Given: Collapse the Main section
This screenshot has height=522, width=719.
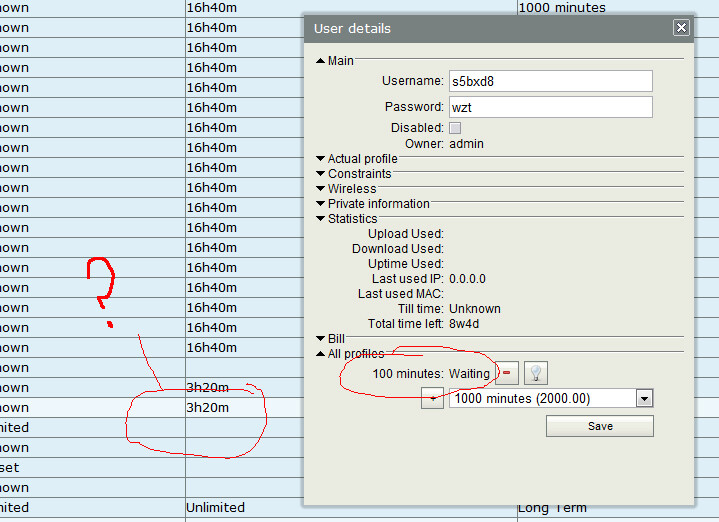Looking at the screenshot, I should coord(321,61).
